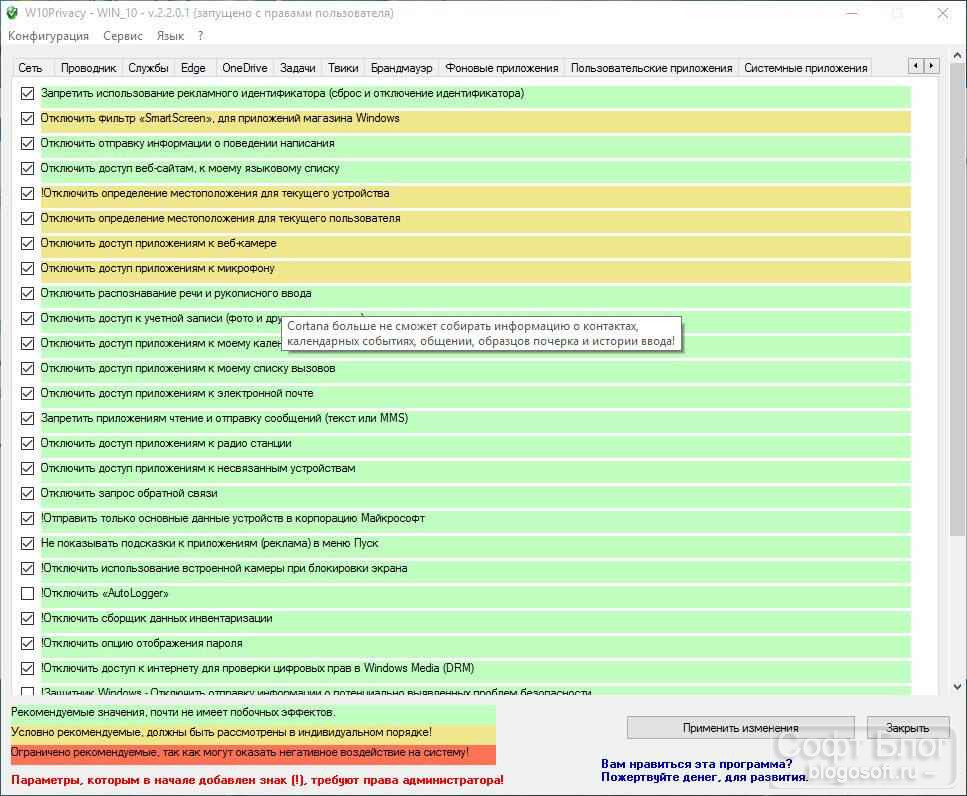The image size is (967, 796).
Task: Click the scrollbar down arrow
Action: [957, 686]
